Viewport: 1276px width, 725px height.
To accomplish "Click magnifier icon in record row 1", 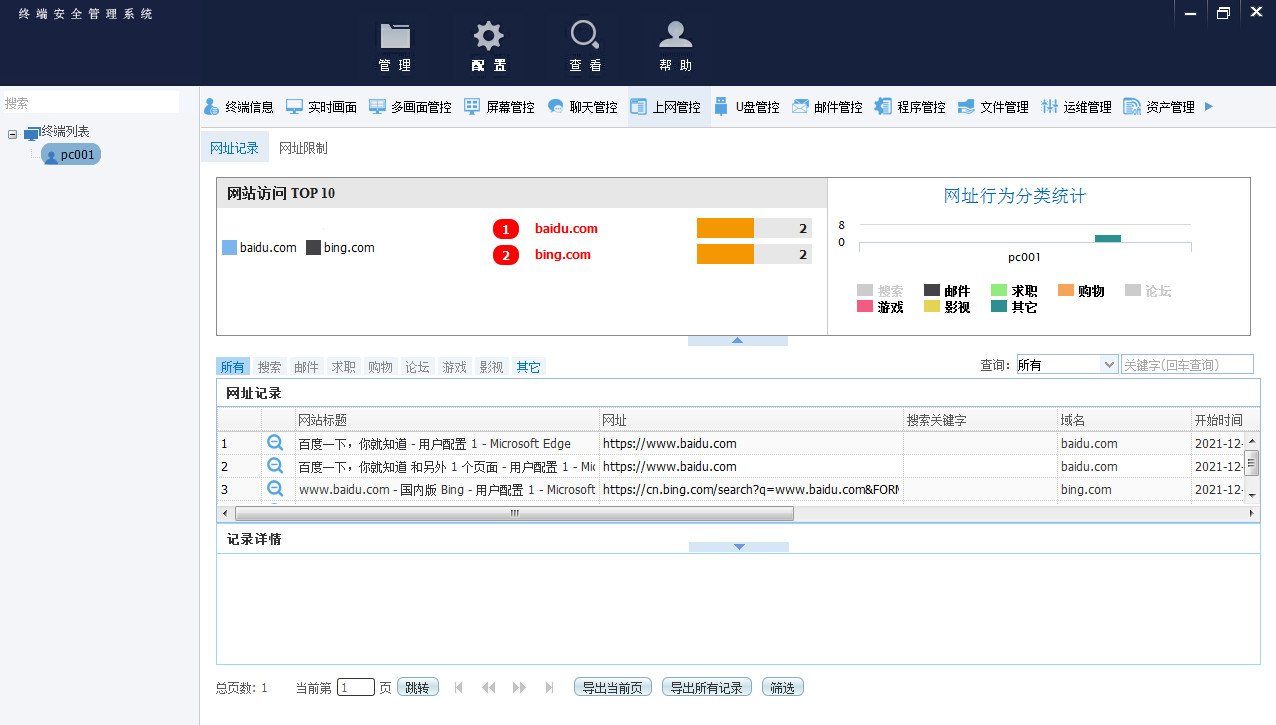I will tap(275, 443).
